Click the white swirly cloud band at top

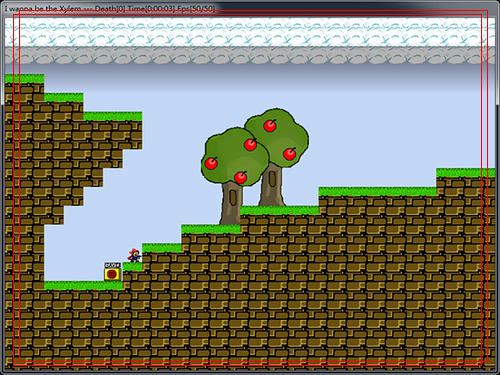tap(250, 32)
